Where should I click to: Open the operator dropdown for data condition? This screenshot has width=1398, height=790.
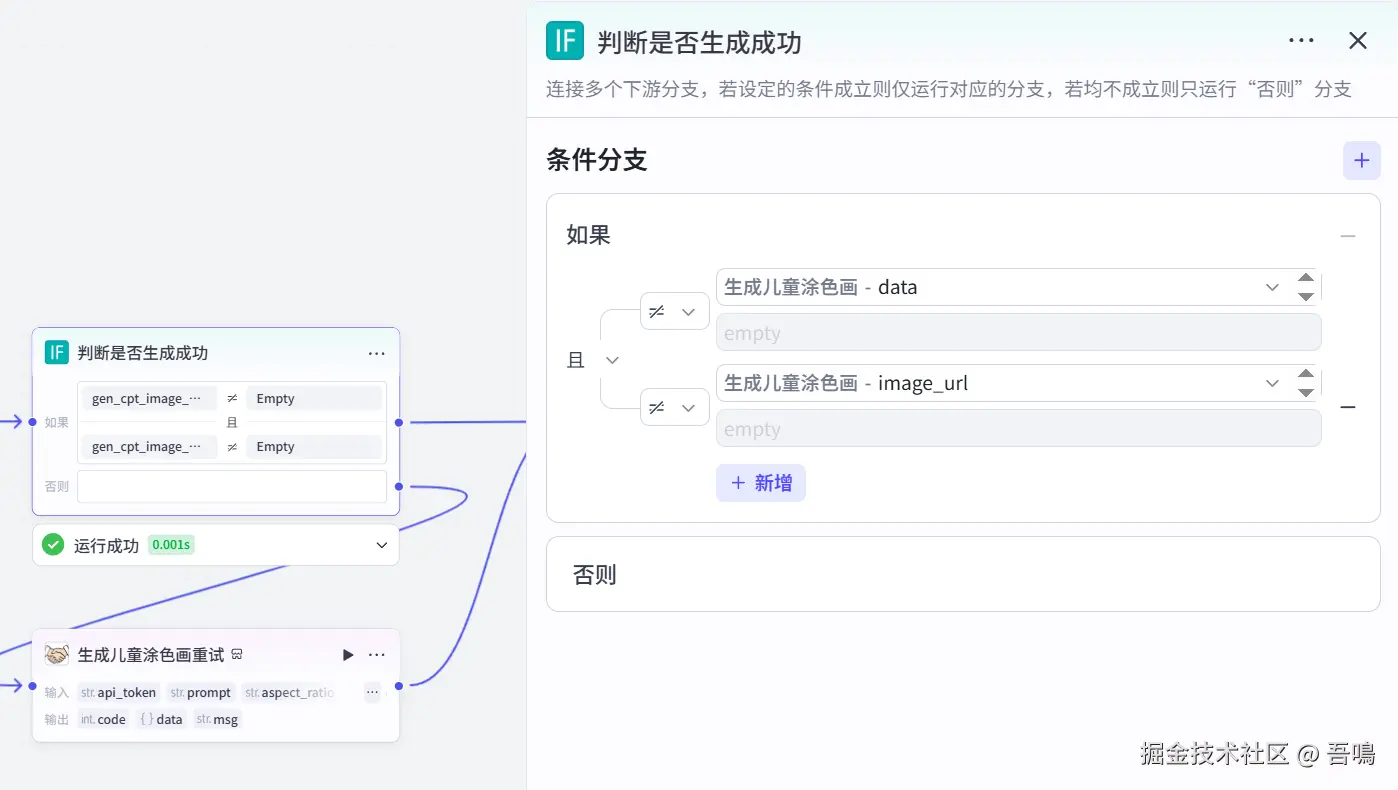pyautogui.click(x=674, y=312)
